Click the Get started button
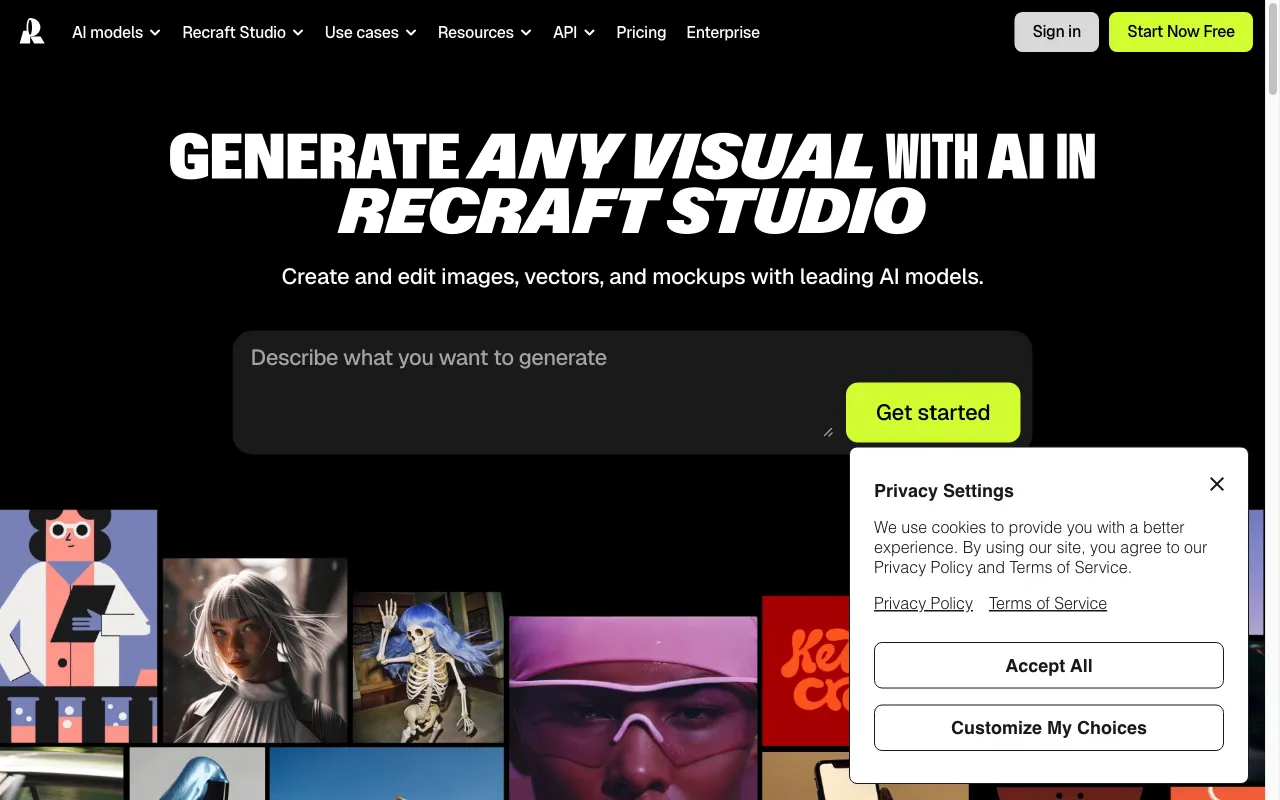Viewport: 1280px width, 800px height. [x=933, y=412]
